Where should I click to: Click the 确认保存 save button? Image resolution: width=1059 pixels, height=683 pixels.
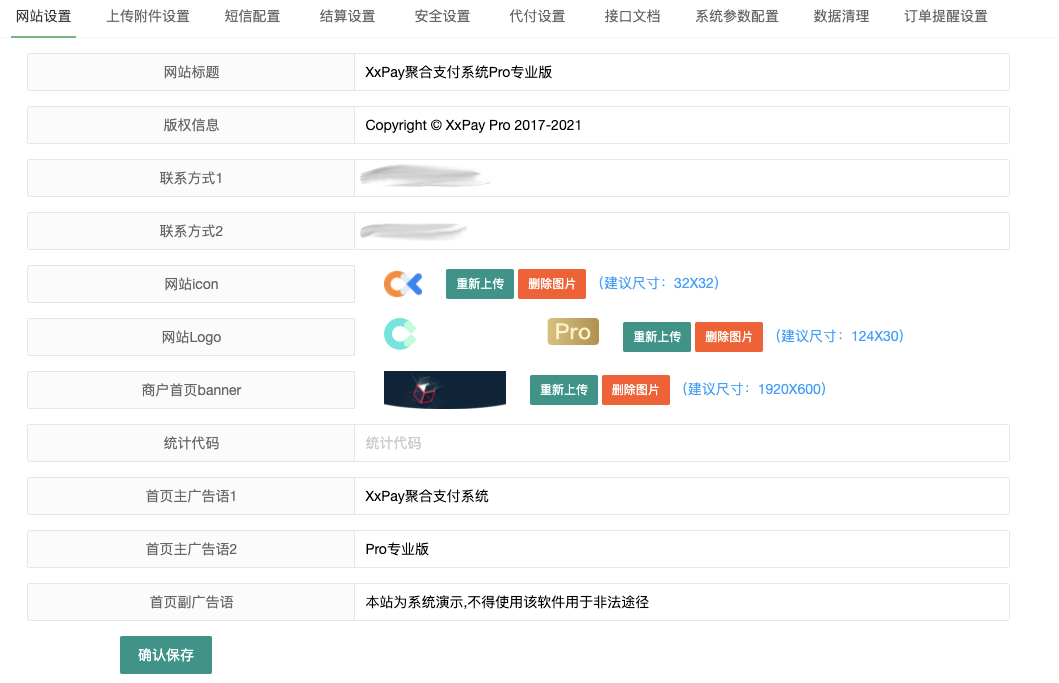coord(165,654)
